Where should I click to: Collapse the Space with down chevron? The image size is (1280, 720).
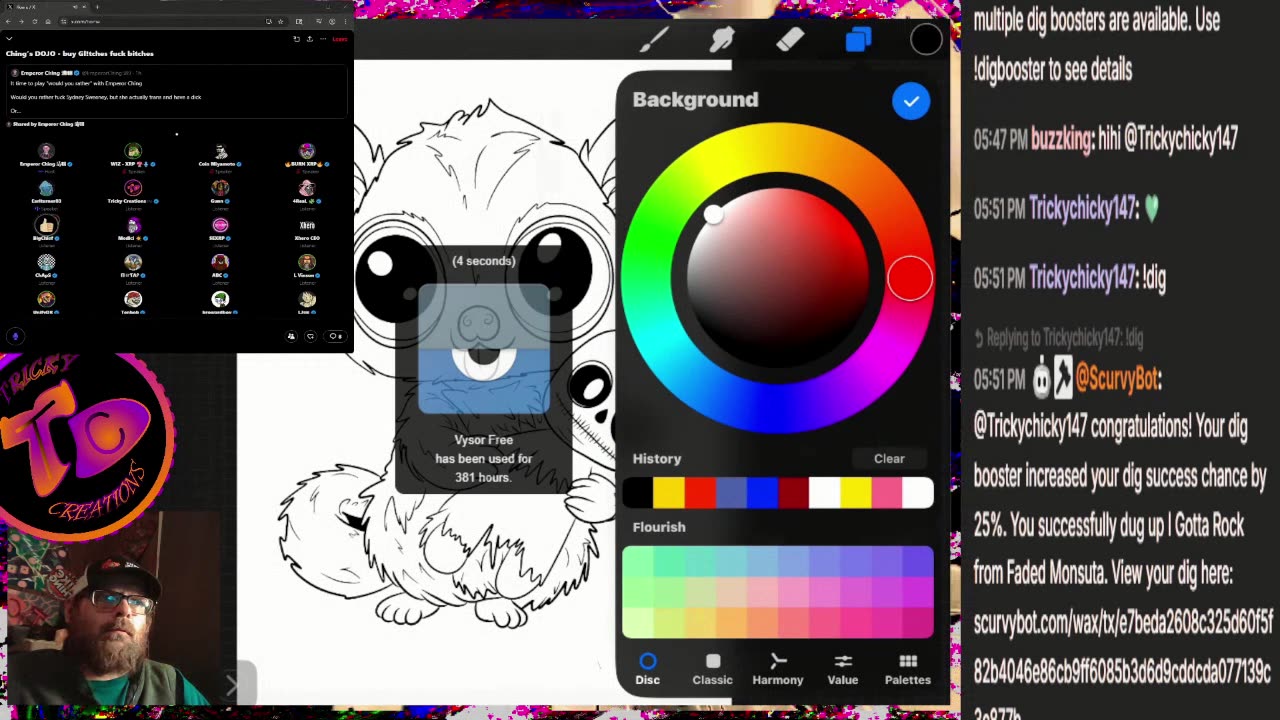(9, 39)
